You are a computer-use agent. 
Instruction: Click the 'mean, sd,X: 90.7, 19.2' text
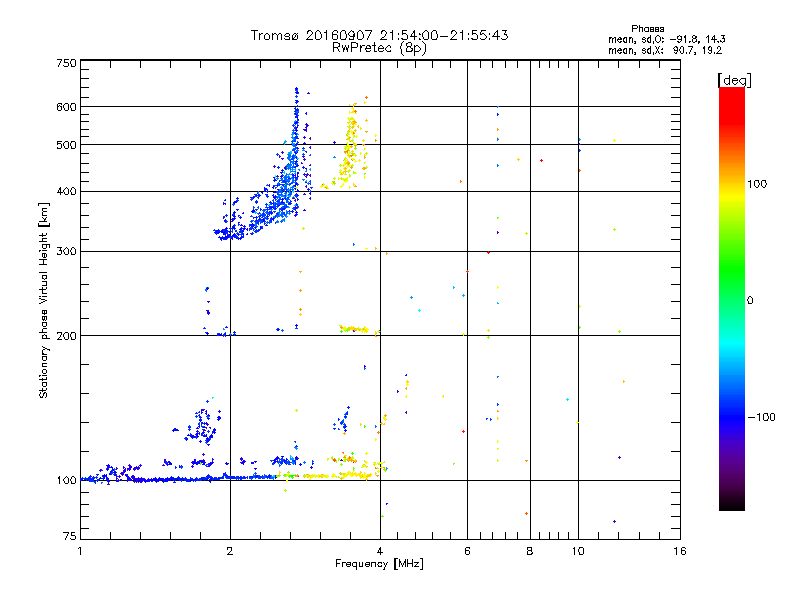pos(665,51)
